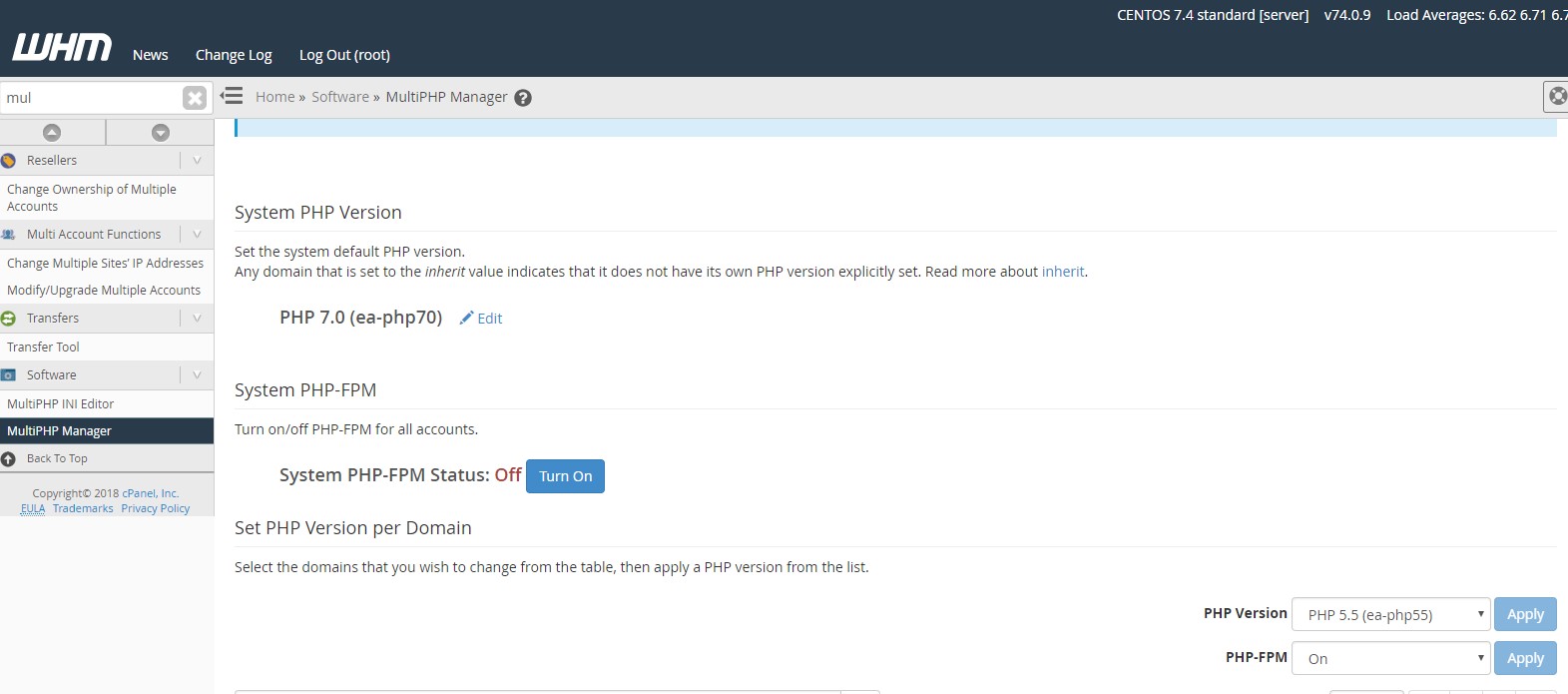Log out of root account
1568x694 pixels.
(344, 55)
